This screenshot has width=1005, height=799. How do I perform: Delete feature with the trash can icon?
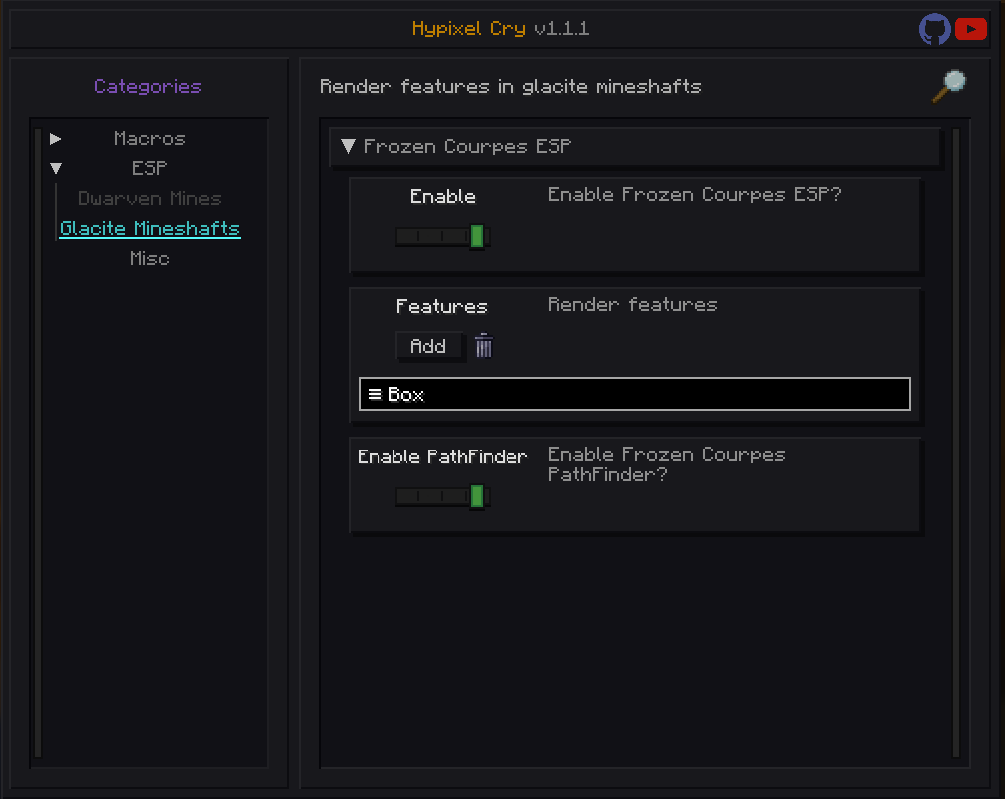click(x=484, y=346)
